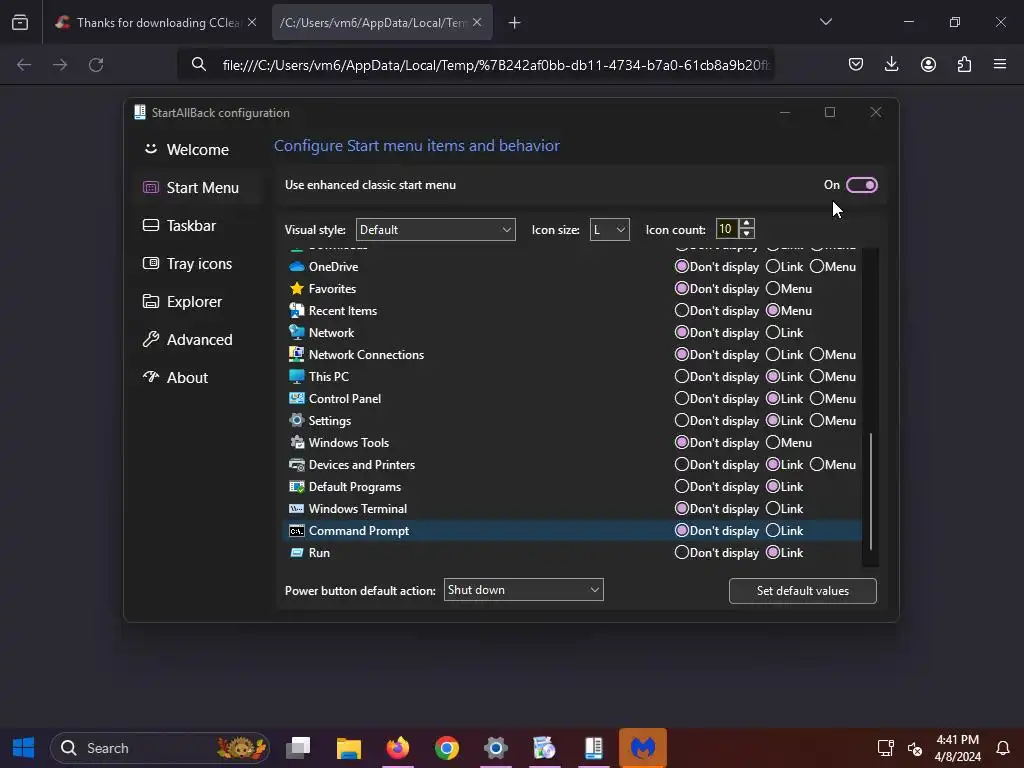Screen dimensions: 1024x768
Task: Open notification bell in system tray
Action: coord(1002,748)
